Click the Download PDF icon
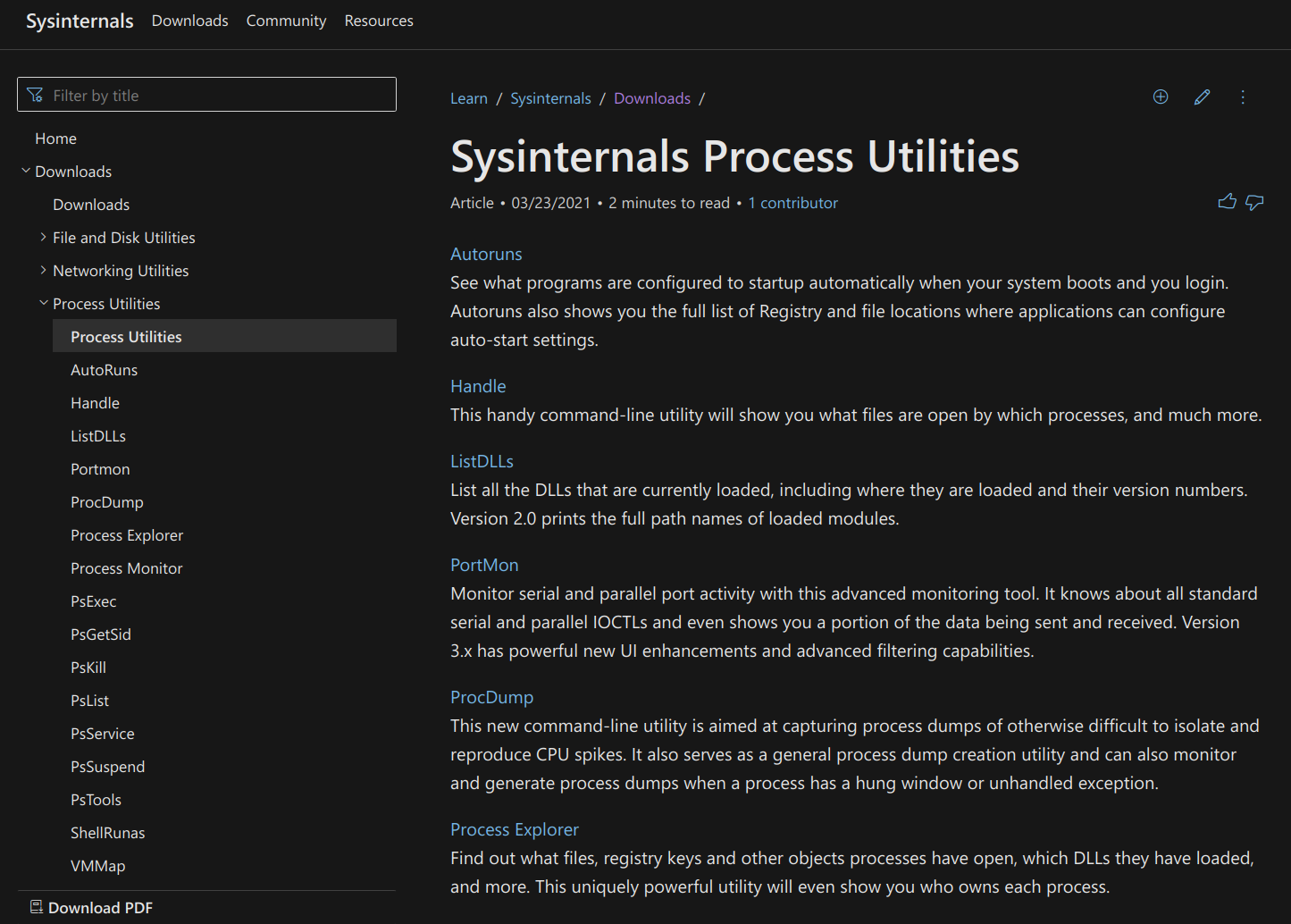Screen dimensions: 1291x924 37,907
